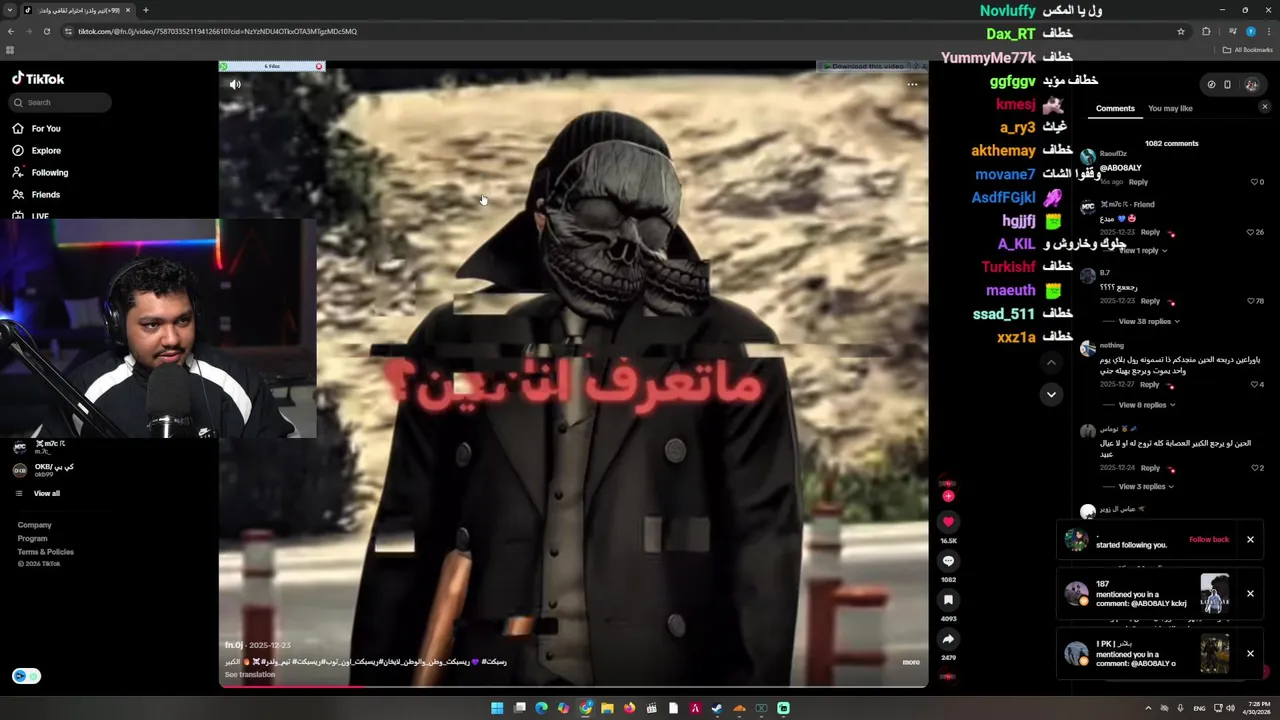The image size is (1280, 720).
Task: Open the Program footer link
Action: pyautogui.click(x=32, y=539)
